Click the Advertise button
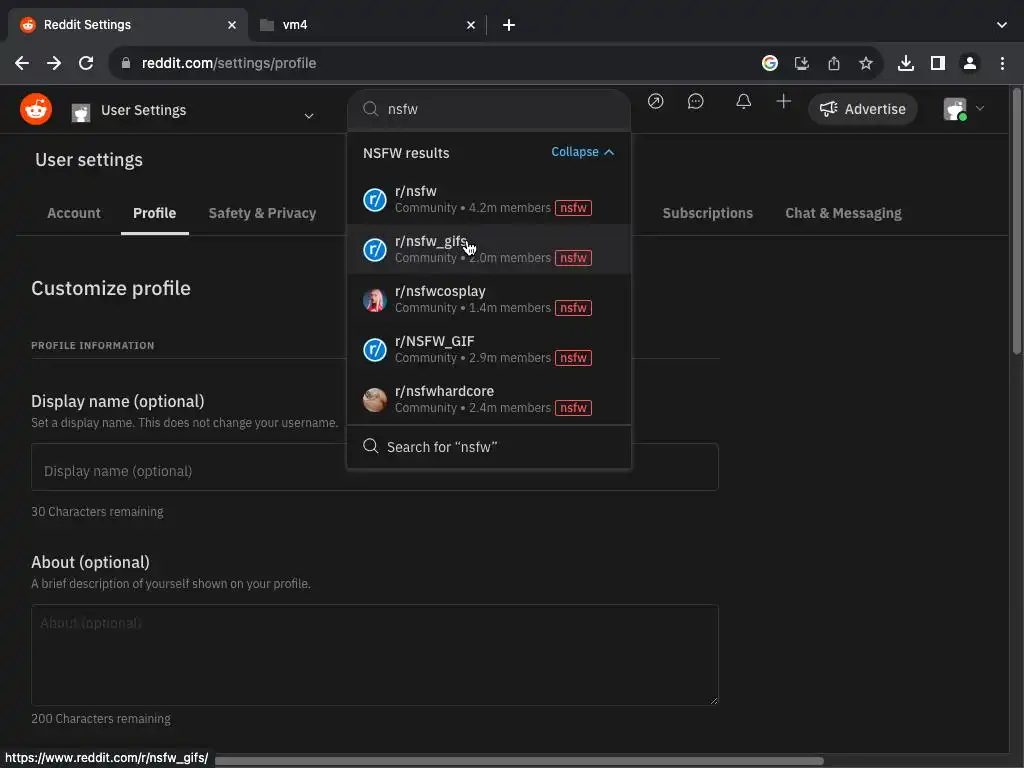The image size is (1024, 768). pyautogui.click(x=863, y=109)
